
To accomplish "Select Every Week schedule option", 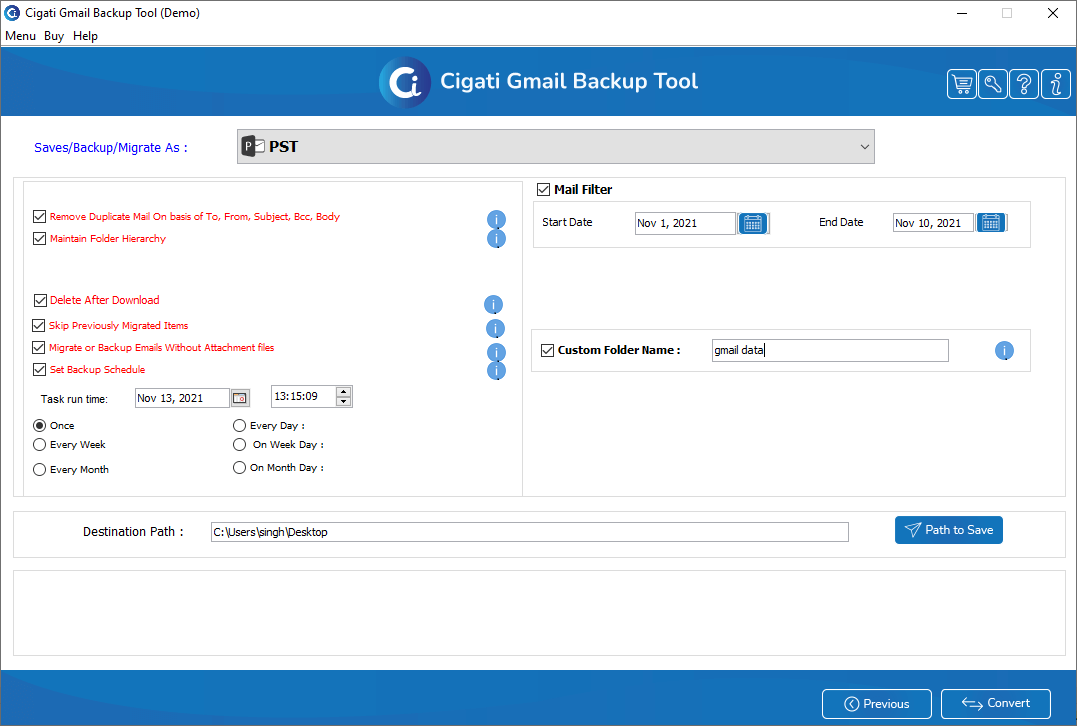I will click(40, 445).
